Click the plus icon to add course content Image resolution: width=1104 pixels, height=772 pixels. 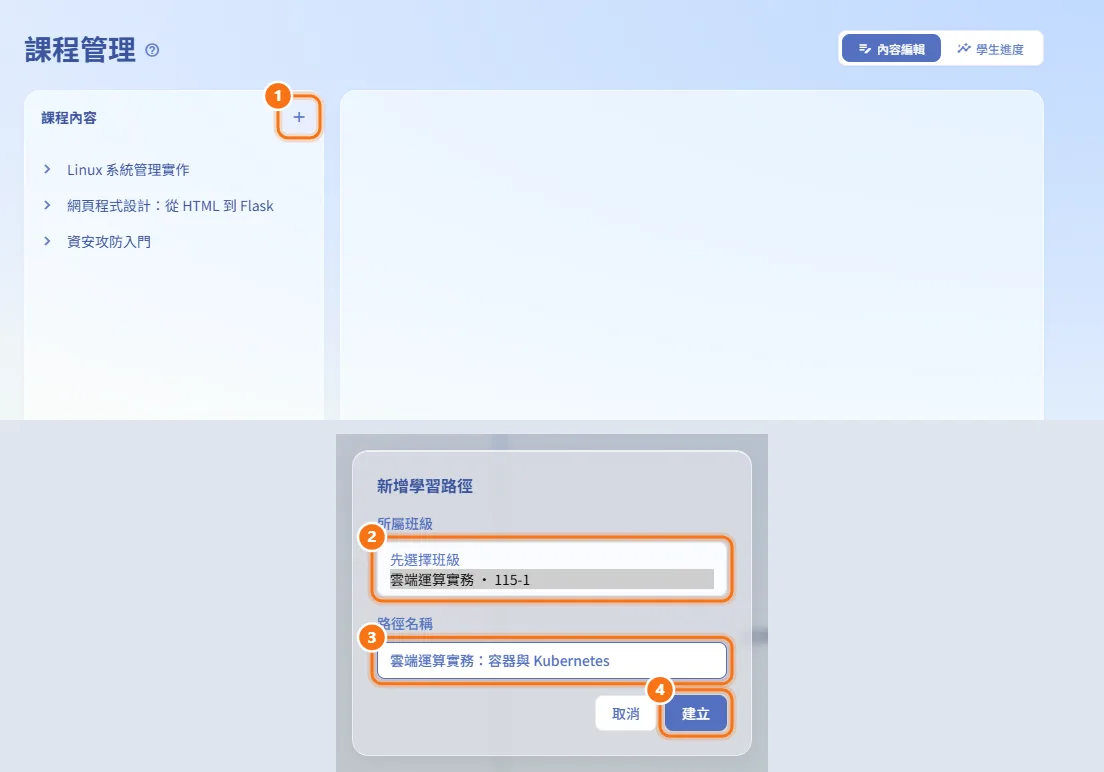(x=299, y=118)
